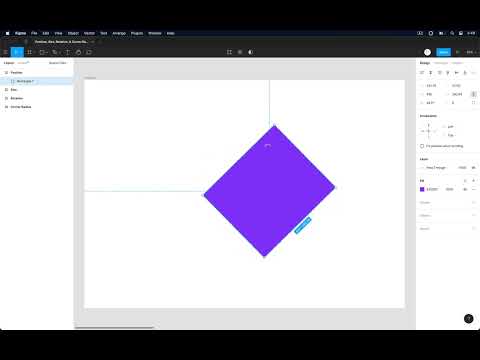Image resolution: width=480 pixels, height=360 pixels.
Task: Open the Plugins menu
Action: coord(137,33)
